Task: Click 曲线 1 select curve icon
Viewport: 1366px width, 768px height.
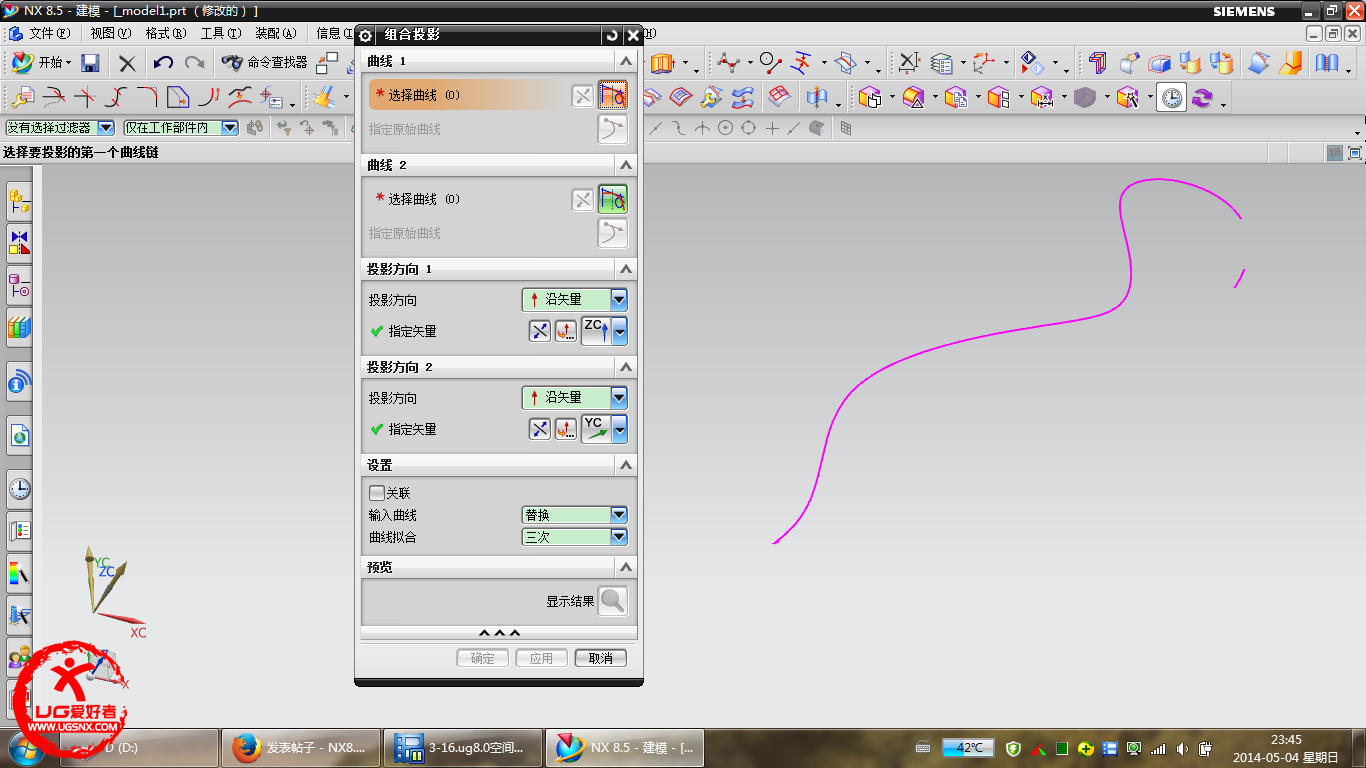Action: pos(613,95)
